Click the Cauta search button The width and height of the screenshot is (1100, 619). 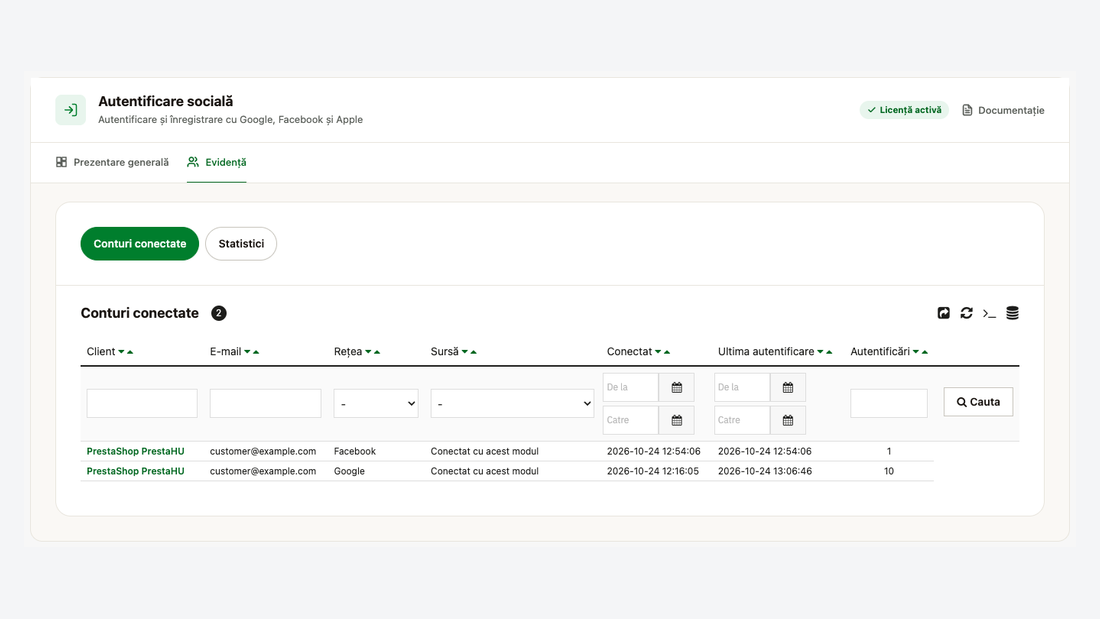coord(978,402)
